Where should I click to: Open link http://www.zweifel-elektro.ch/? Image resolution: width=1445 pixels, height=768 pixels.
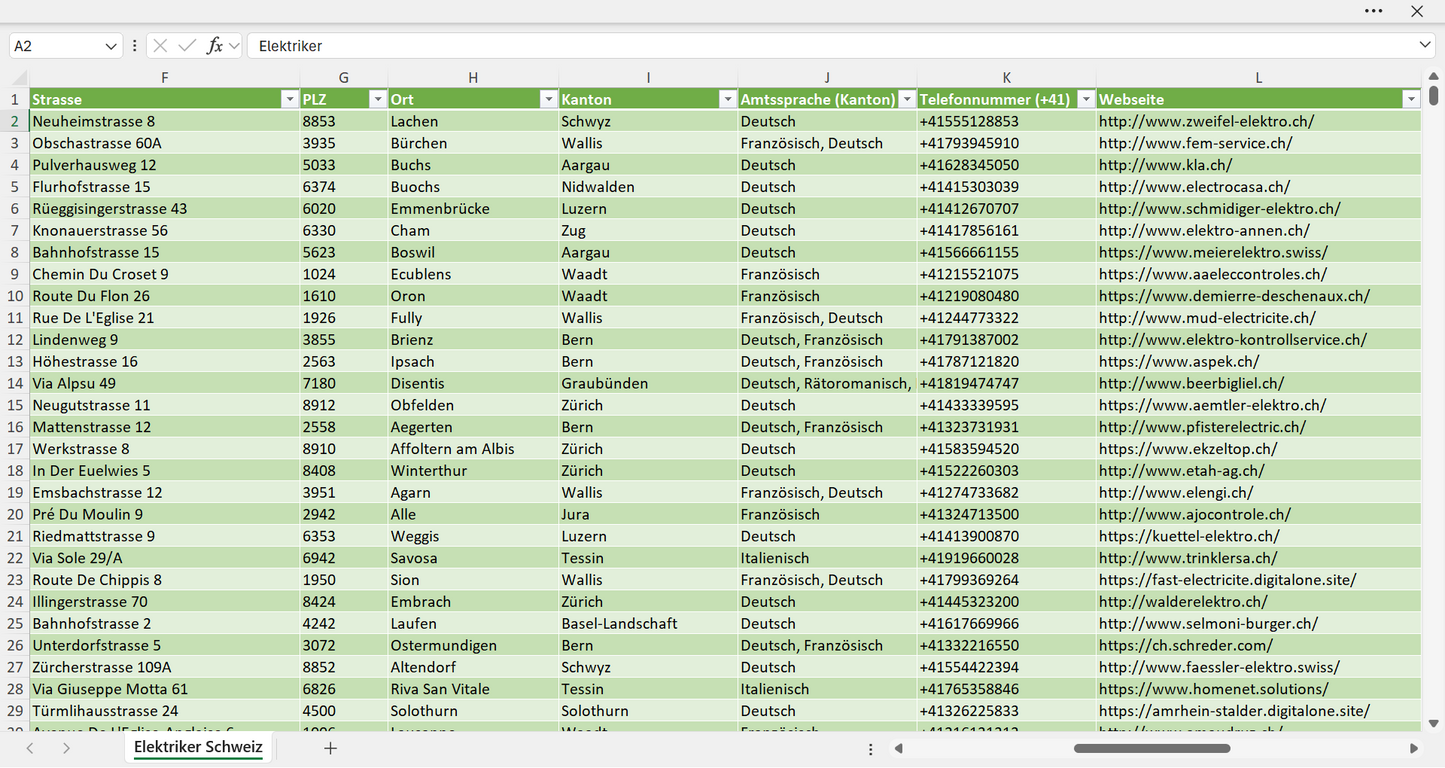click(1206, 121)
